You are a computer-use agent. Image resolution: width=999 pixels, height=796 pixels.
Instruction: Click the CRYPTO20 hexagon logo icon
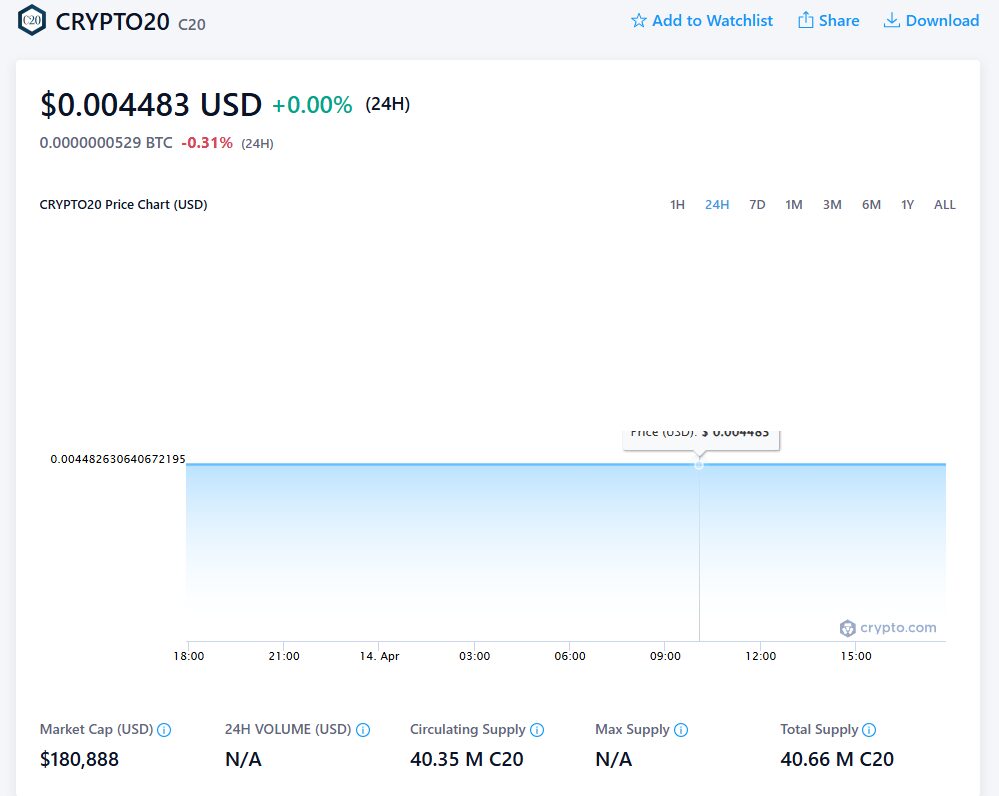31,20
